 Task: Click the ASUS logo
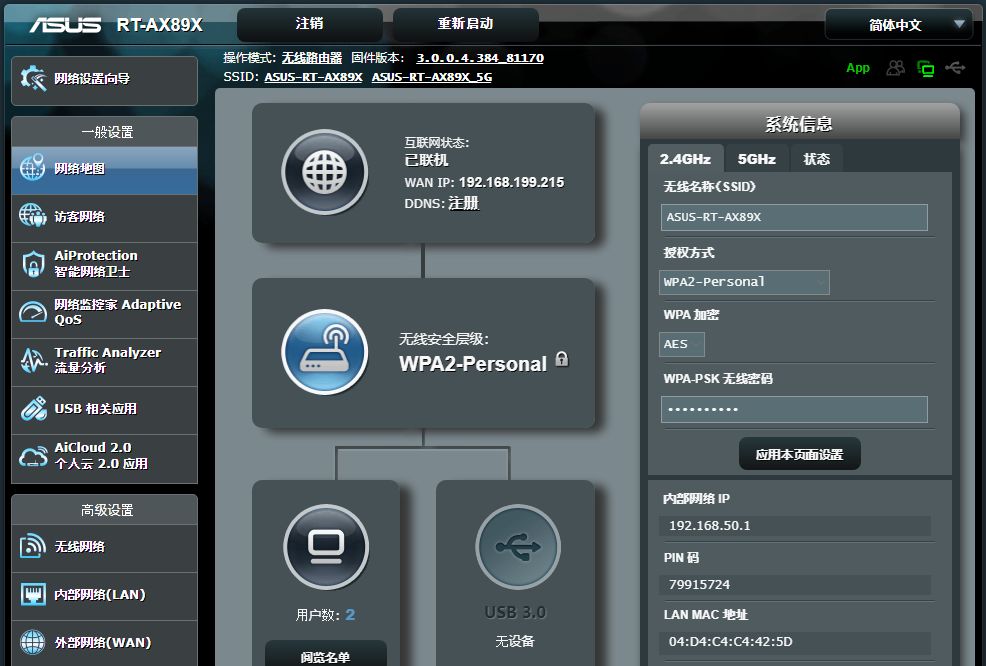(65, 25)
